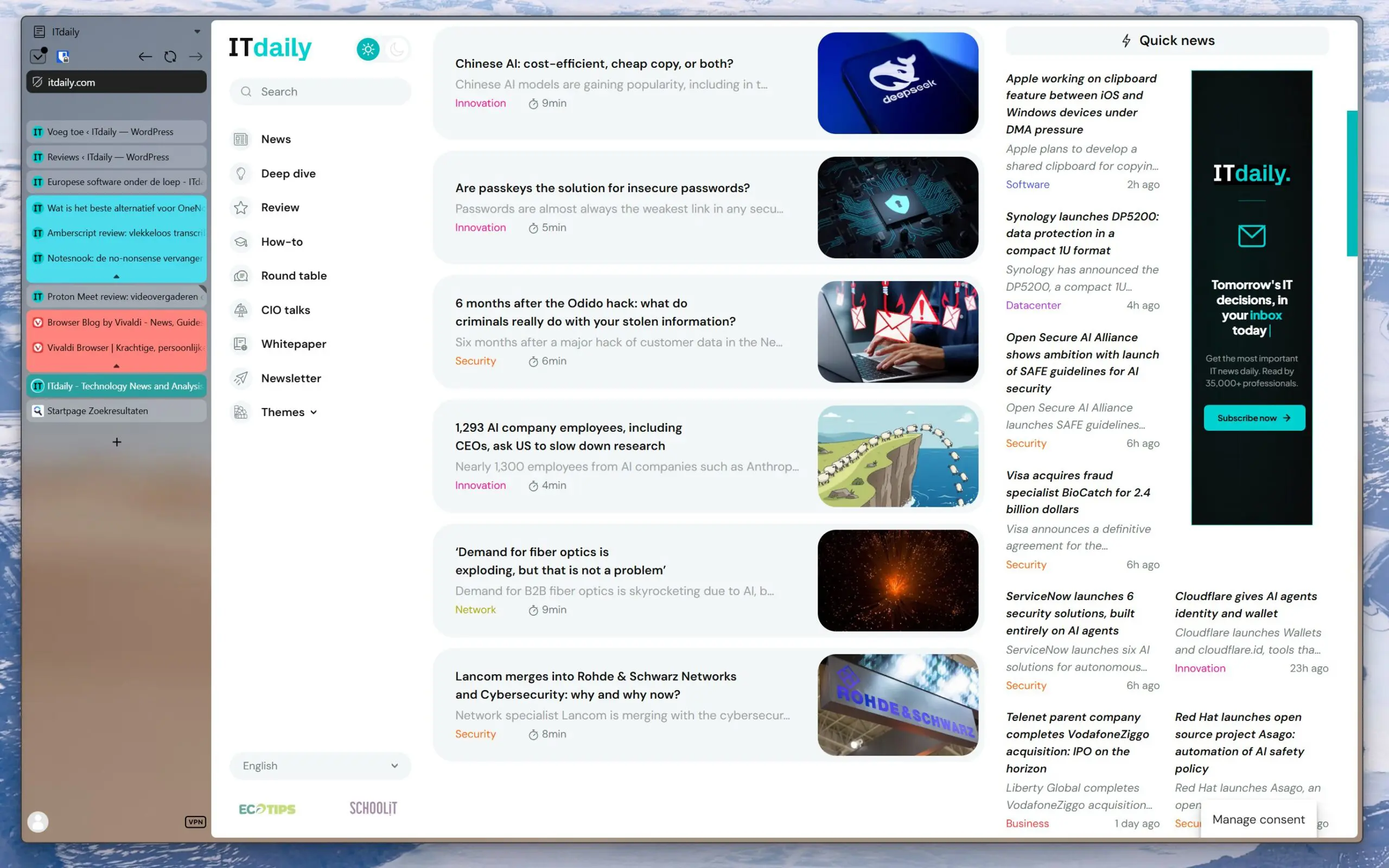The height and width of the screenshot is (868, 1389).
Task: Open 'Chinese AI: cost-efficient, cheap copy' article
Action: coord(594,63)
